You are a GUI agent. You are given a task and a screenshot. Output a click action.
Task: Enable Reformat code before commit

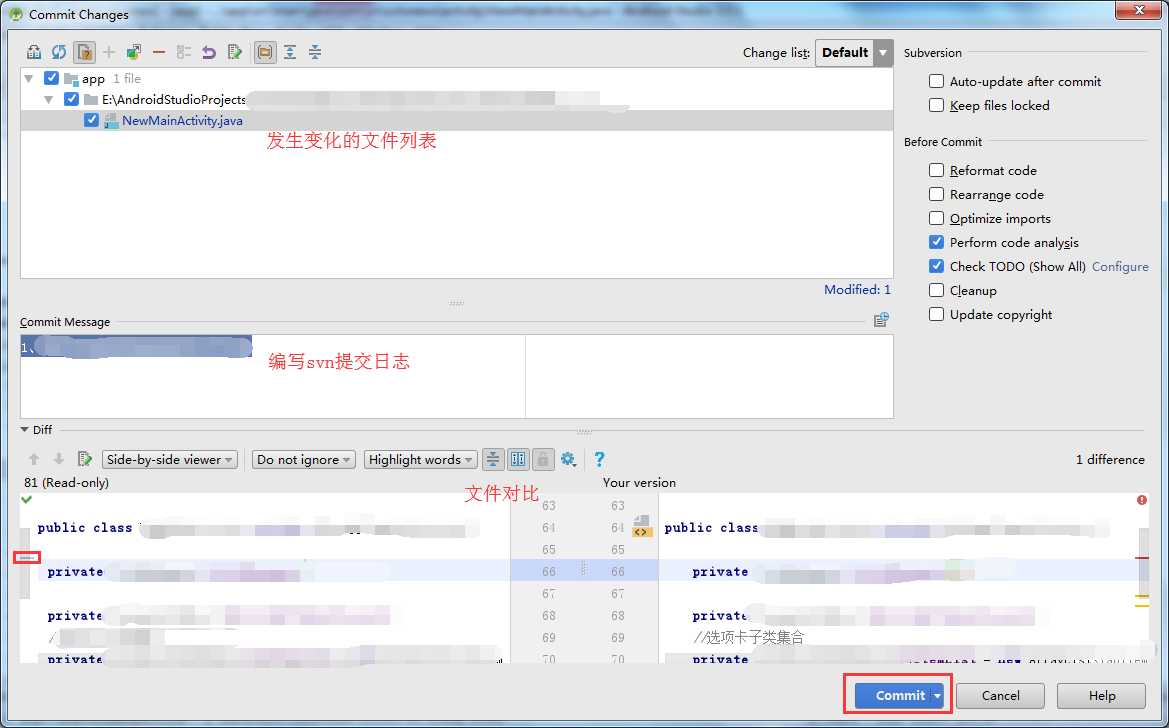(936, 170)
